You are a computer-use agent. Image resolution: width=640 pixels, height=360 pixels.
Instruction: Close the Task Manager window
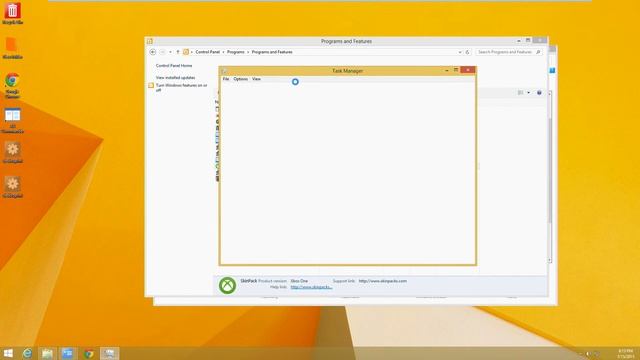(x=468, y=70)
